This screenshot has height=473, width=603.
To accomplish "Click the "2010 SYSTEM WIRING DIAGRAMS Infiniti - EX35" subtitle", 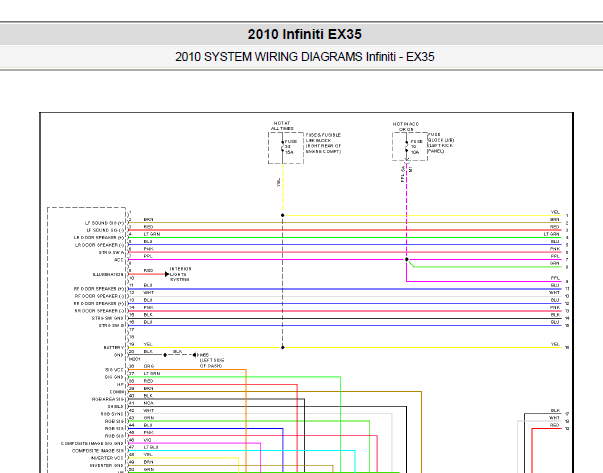I will point(305,57).
